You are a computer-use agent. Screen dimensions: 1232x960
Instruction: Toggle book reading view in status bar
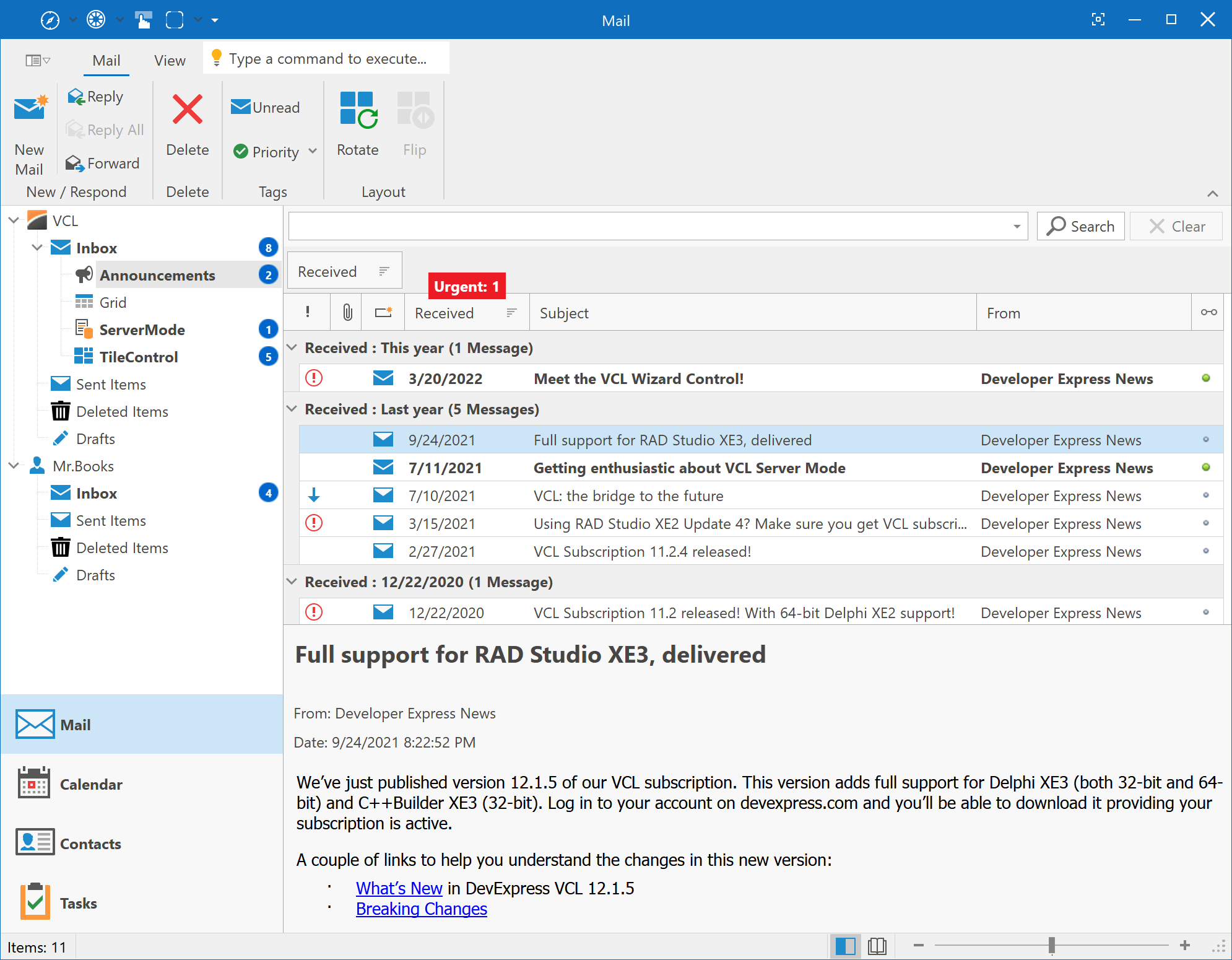[x=877, y=946]
